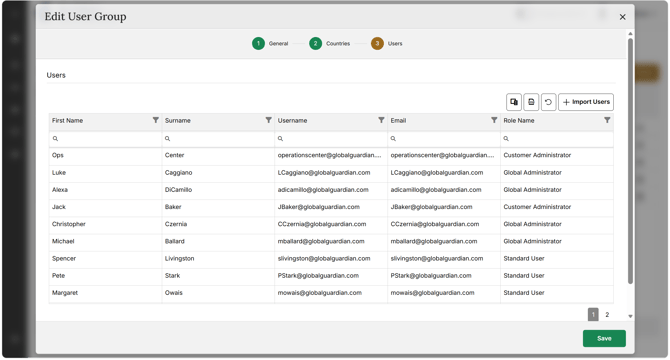Click username adicamillo@globalguardian.com
The height and width of the screenshot is (360, 670).
click(x=323, y=190)
